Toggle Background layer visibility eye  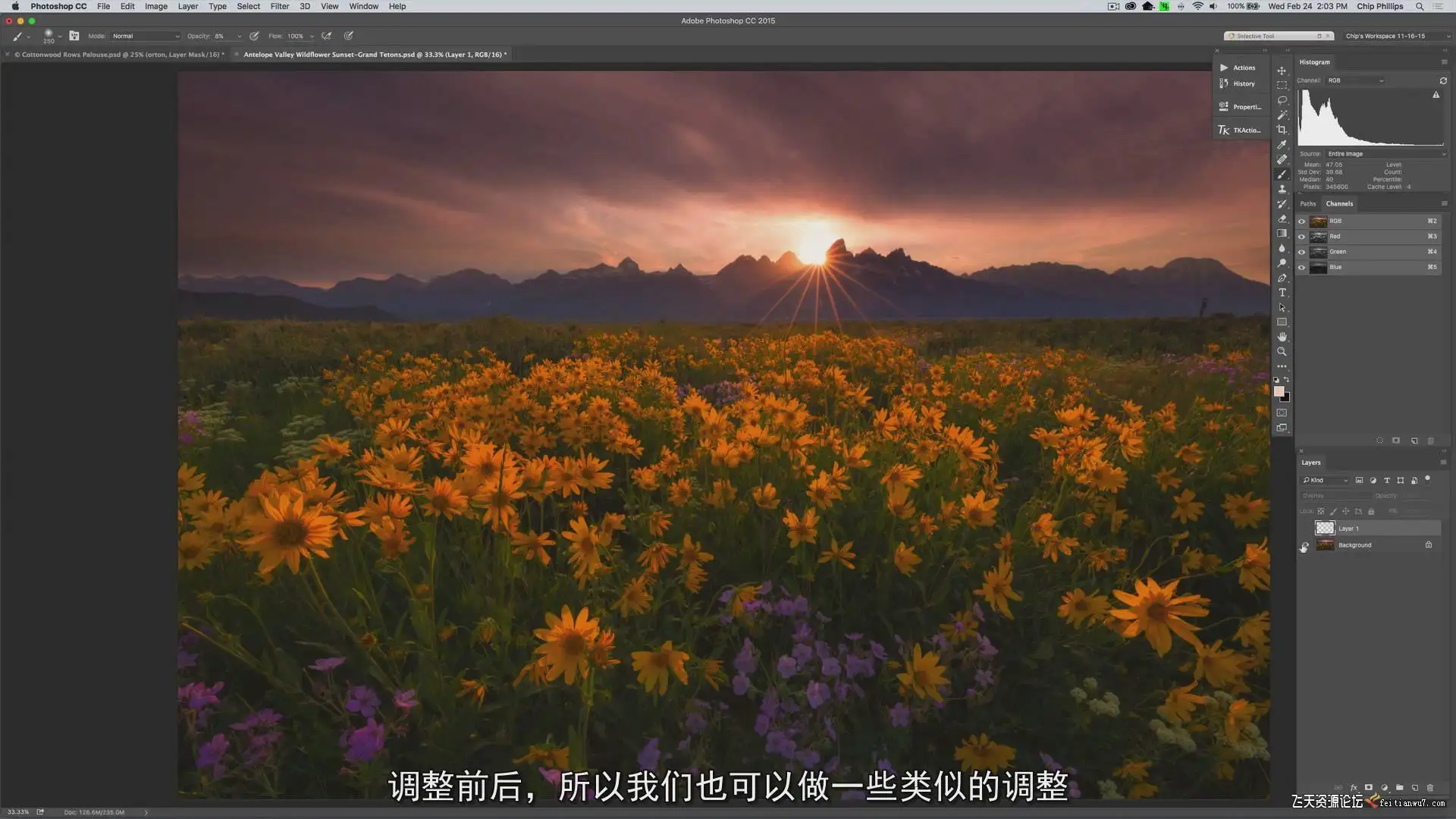point(1305,545)
